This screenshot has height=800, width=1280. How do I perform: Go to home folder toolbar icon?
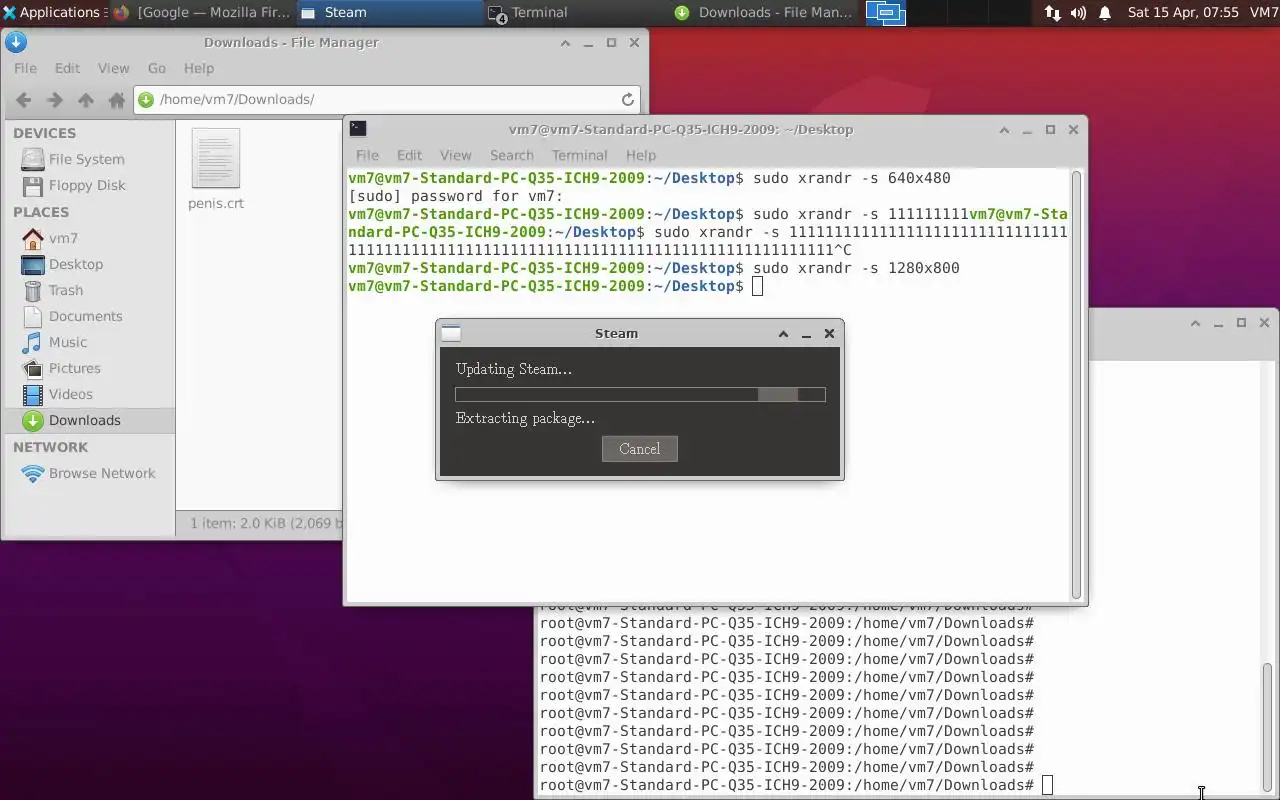point(117,100)
